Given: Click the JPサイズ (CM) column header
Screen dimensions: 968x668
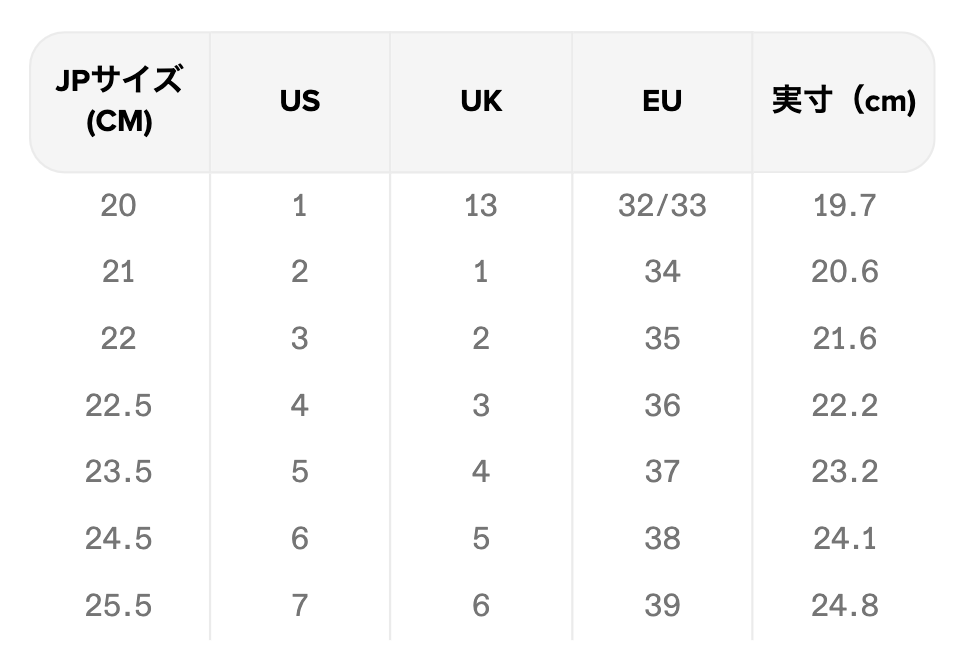Looking at the screenshot, I should [119, 101].
